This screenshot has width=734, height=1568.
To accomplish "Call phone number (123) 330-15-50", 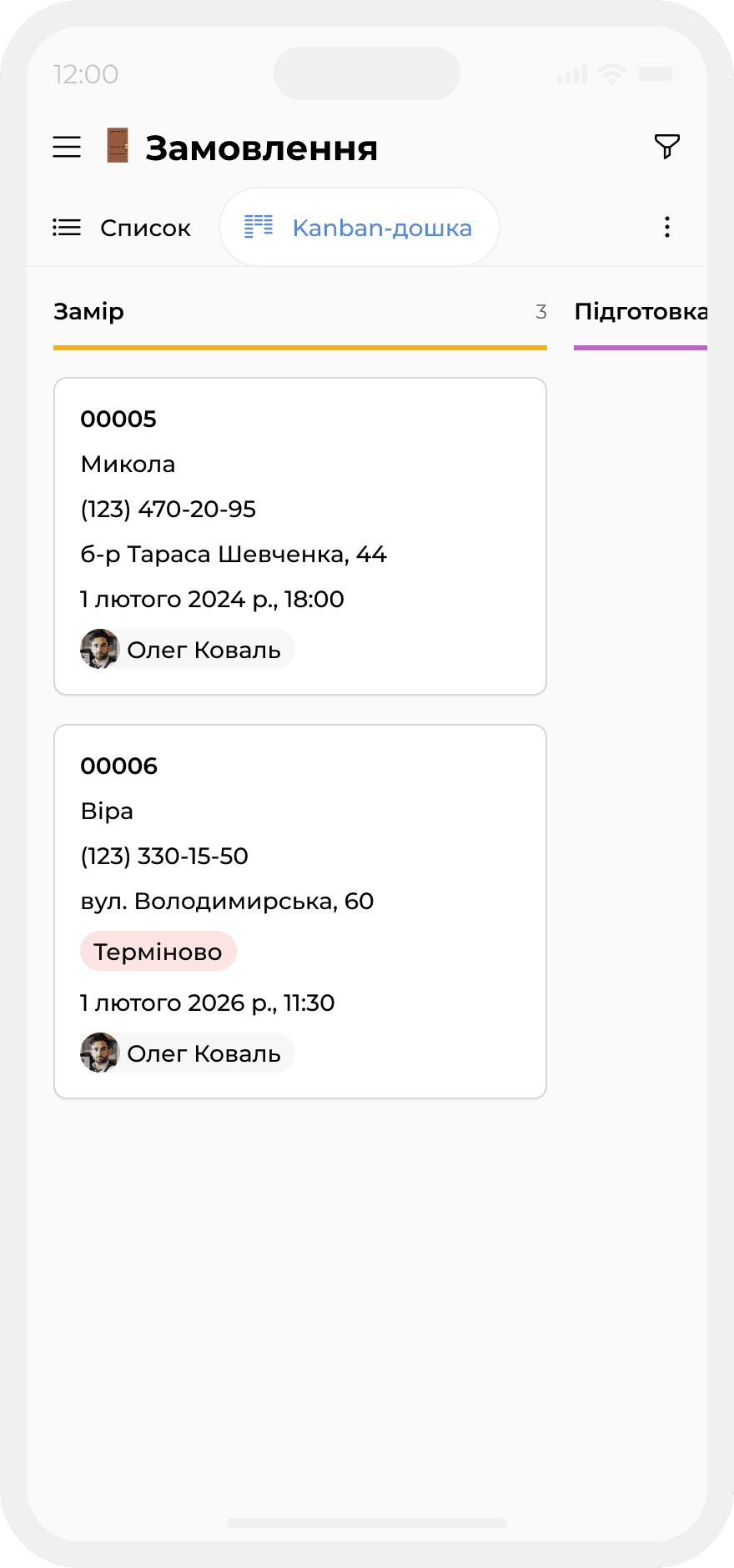I will click(x=164, y=856).
